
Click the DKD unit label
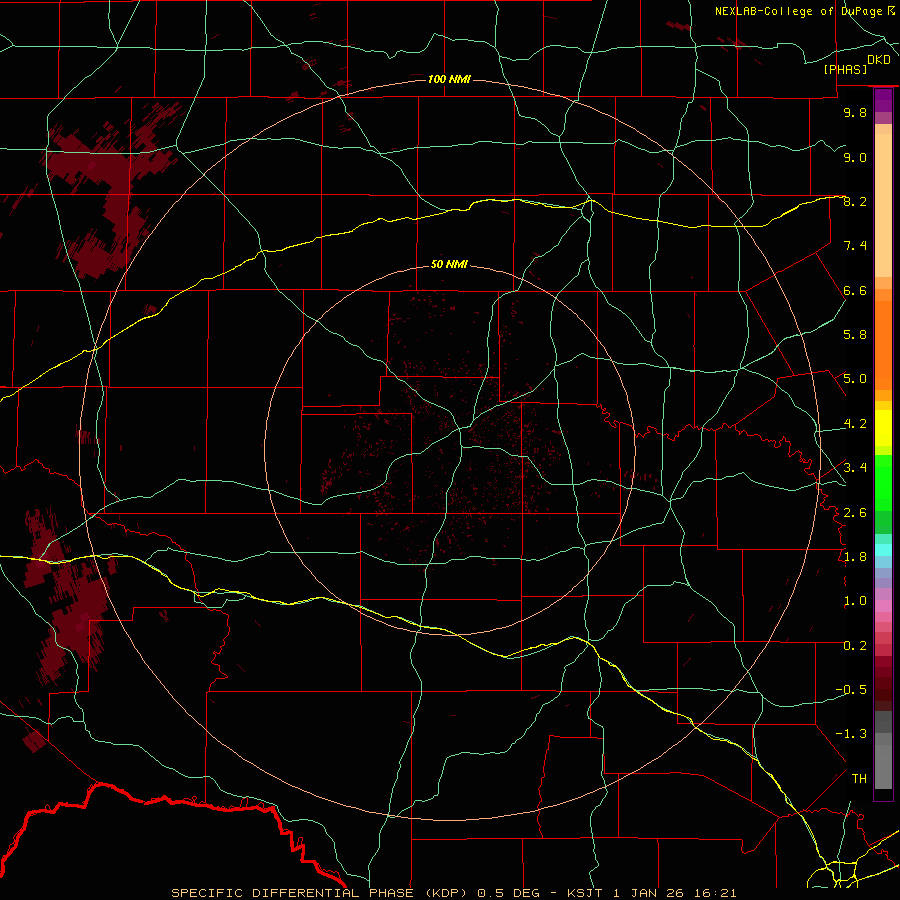pyautogui.click(x=879, y=60)
